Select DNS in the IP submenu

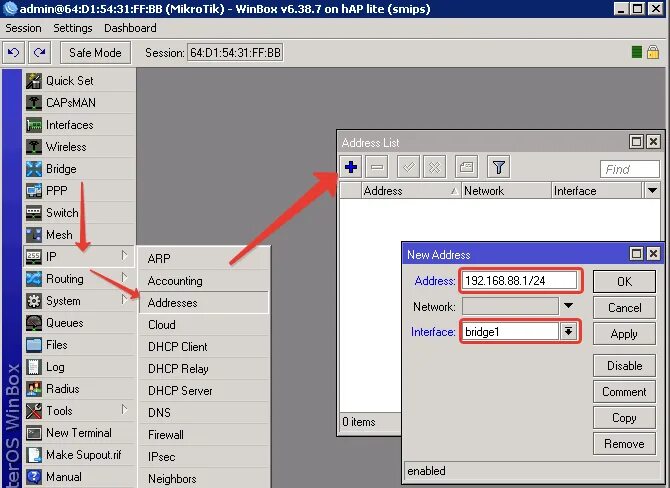click(204, 413)
